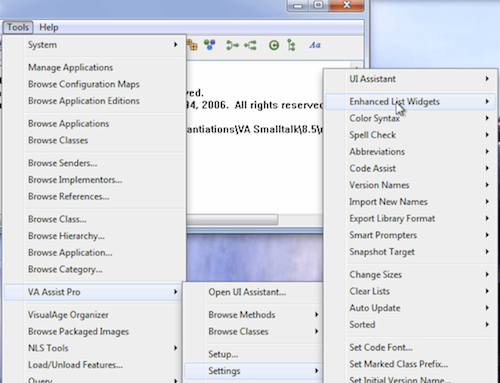This screenshot has width=500, height=383.
Task: Click the merging arrows toolbar icon
Action: (232, 45)
